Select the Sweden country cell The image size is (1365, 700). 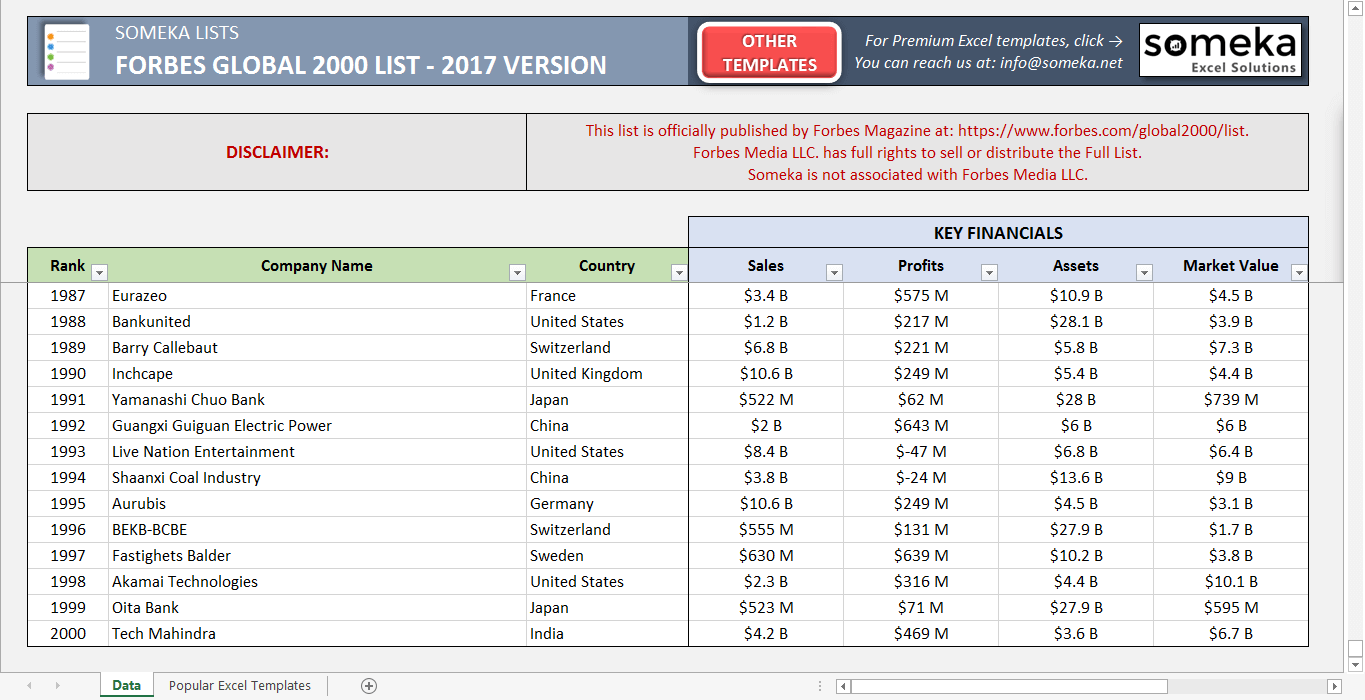point(607,556)
